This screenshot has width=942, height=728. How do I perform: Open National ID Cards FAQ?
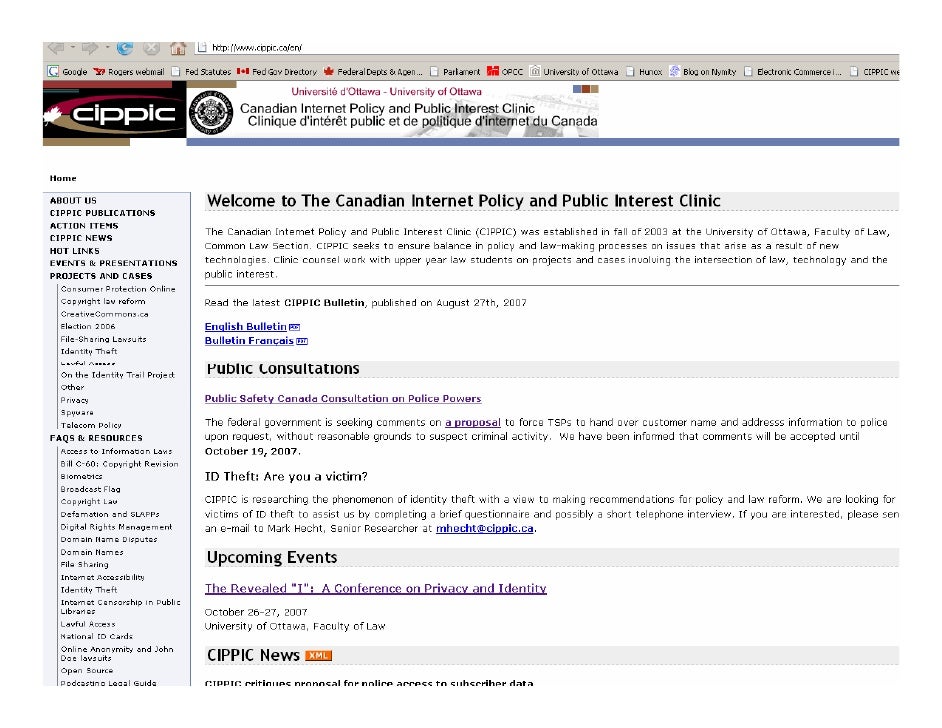(97, 637)
